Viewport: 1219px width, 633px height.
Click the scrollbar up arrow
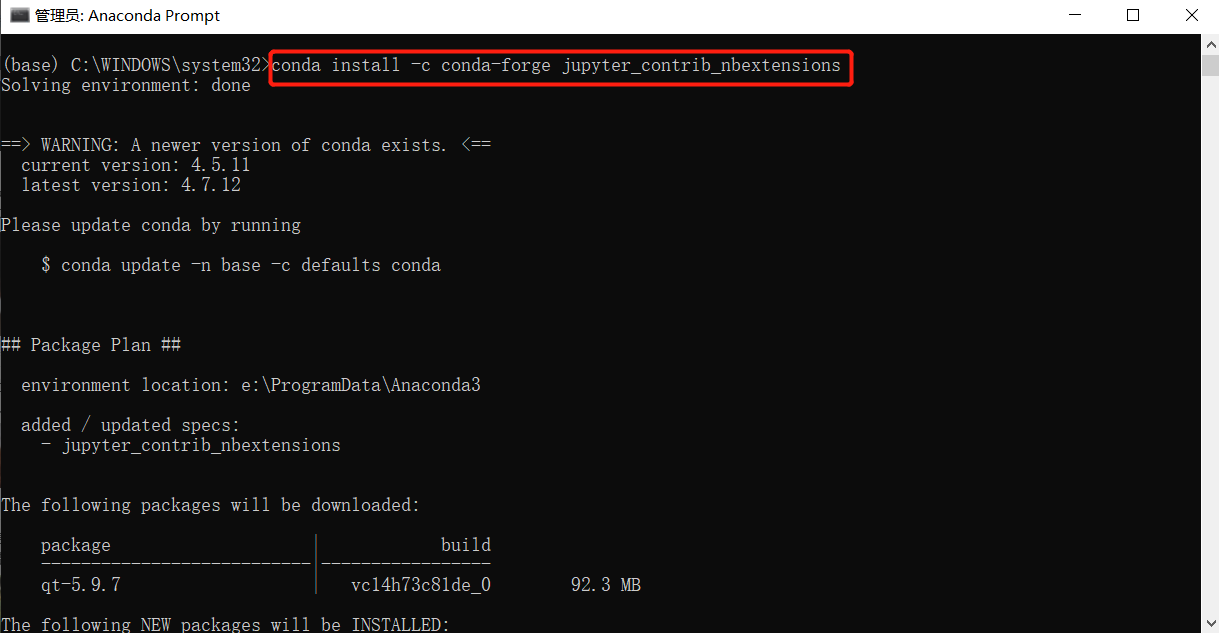(x=1210, y=42)
